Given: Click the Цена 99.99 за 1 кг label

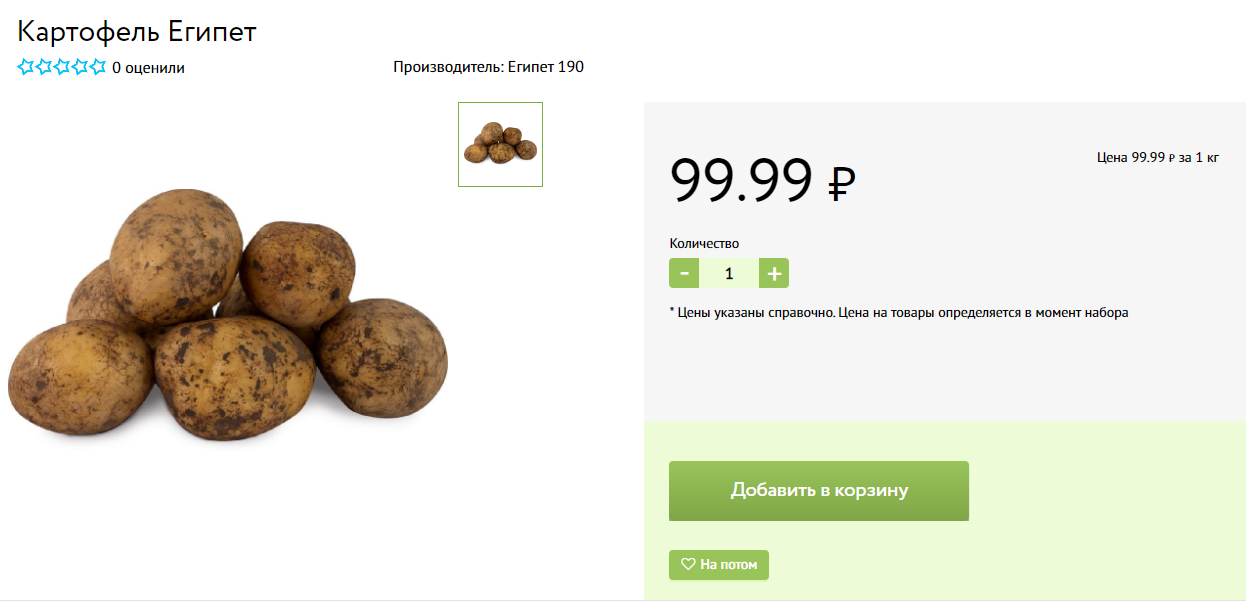Looking at the screenshot, I should pyautogui.click(x=1158, y=157).
